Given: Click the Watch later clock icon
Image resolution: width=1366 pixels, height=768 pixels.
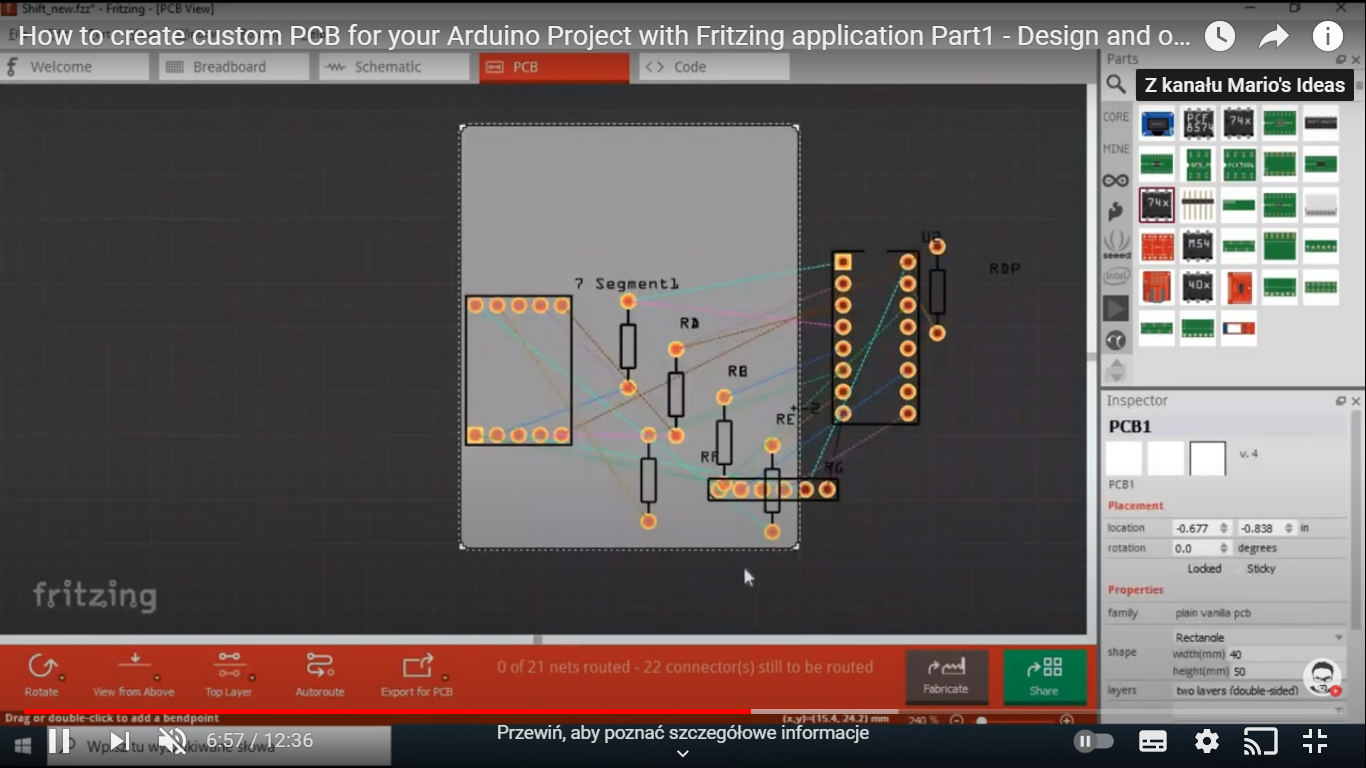Looking at the screenshot, I should [x=1220, y=37].
